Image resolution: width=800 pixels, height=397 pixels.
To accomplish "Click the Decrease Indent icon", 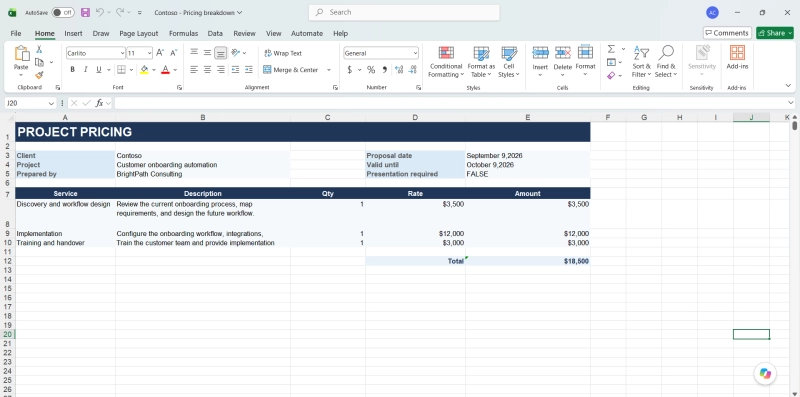I will click(x=235, y=69).
